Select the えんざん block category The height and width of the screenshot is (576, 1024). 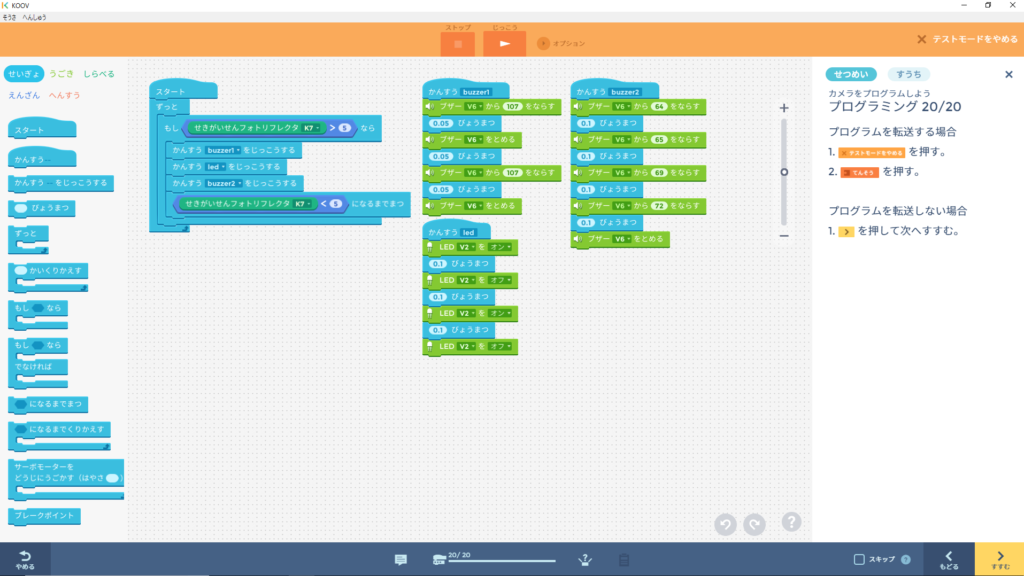click(24, 95)
